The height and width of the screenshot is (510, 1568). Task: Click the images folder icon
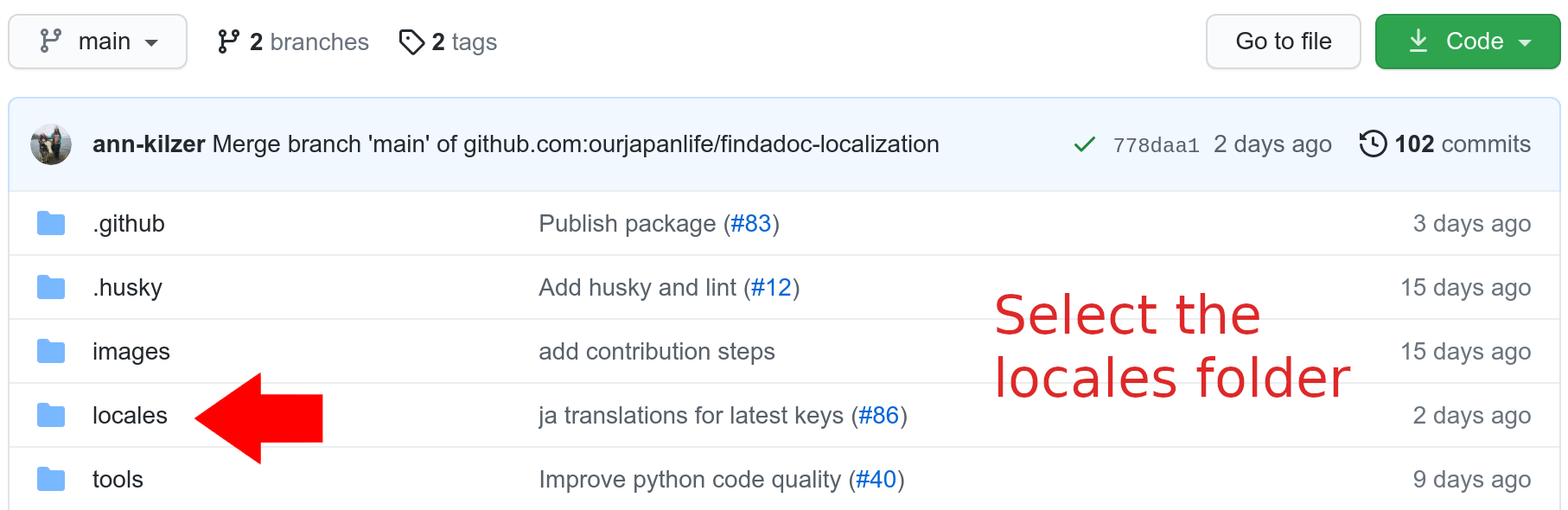pos(51,351)
